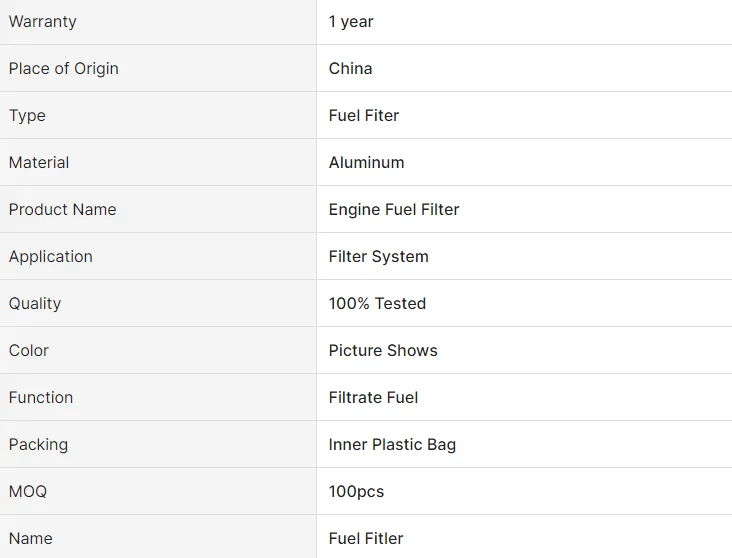732x558 pixels.
Task: Click the Product Name label
Action: 63,209
